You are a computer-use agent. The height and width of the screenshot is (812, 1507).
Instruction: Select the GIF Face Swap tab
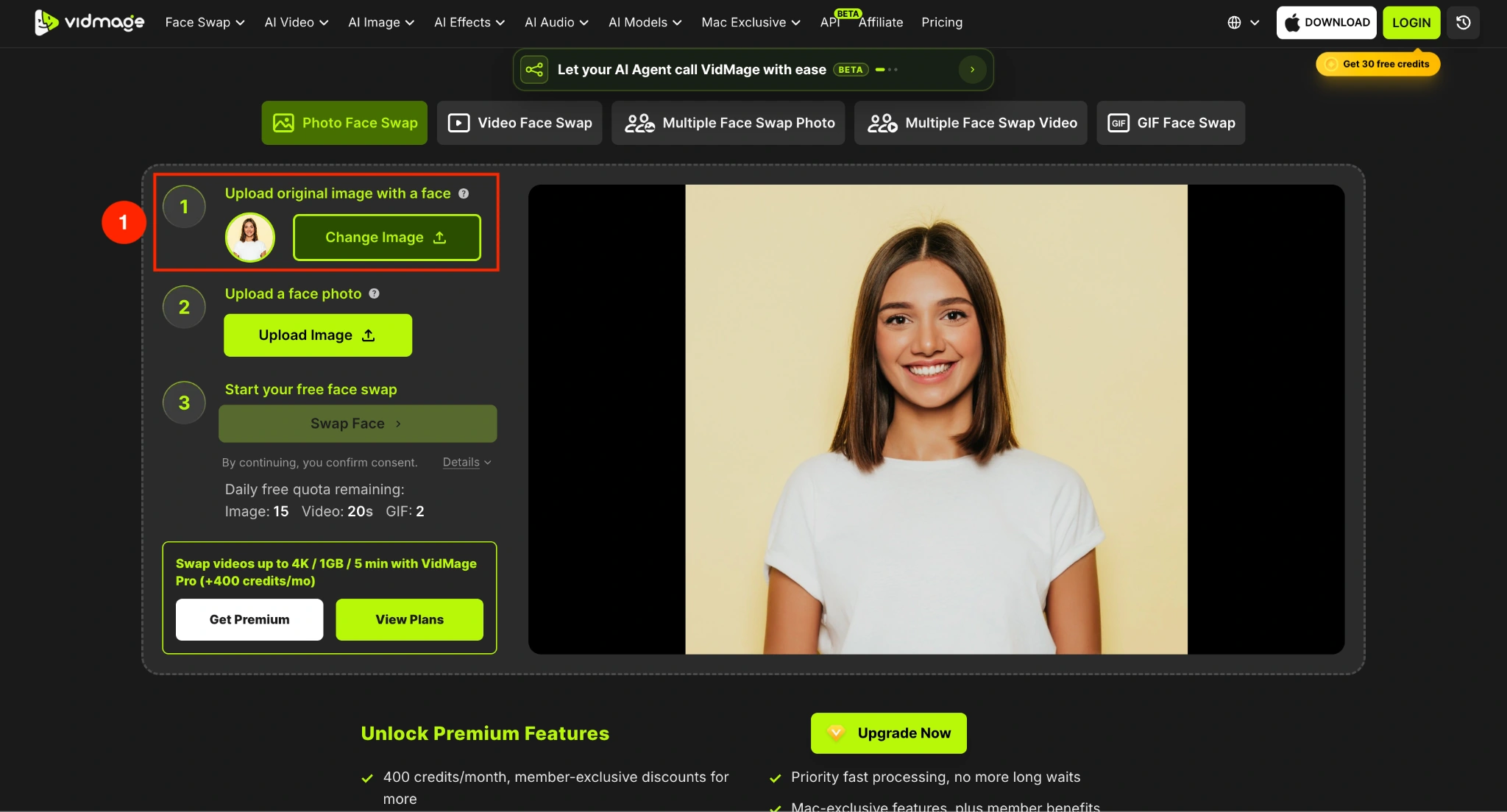pyautogui.click(x=1171, y=123)
